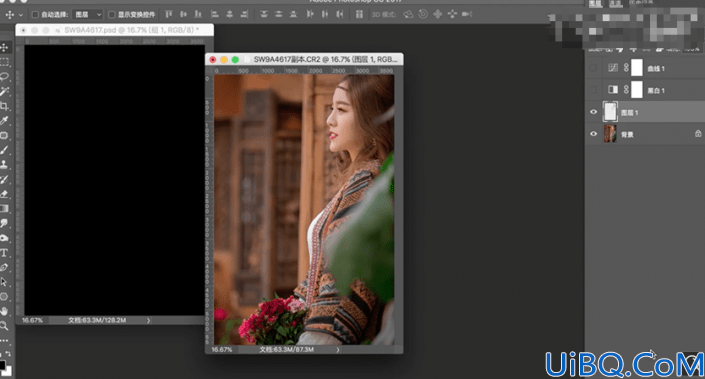Hide the 背景 layer eye

593,134
